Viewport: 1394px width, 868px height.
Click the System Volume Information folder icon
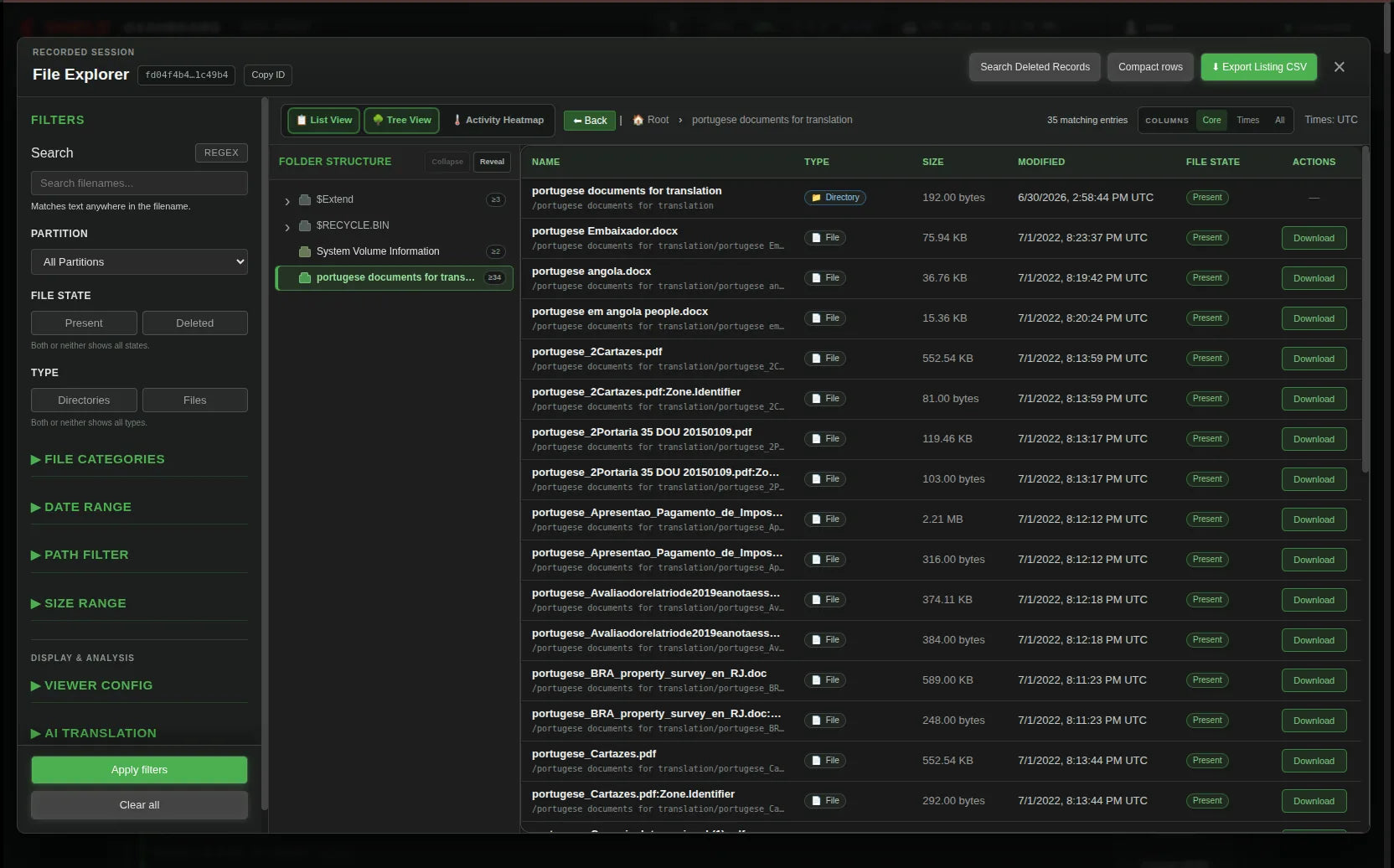(x=305, y=251)
